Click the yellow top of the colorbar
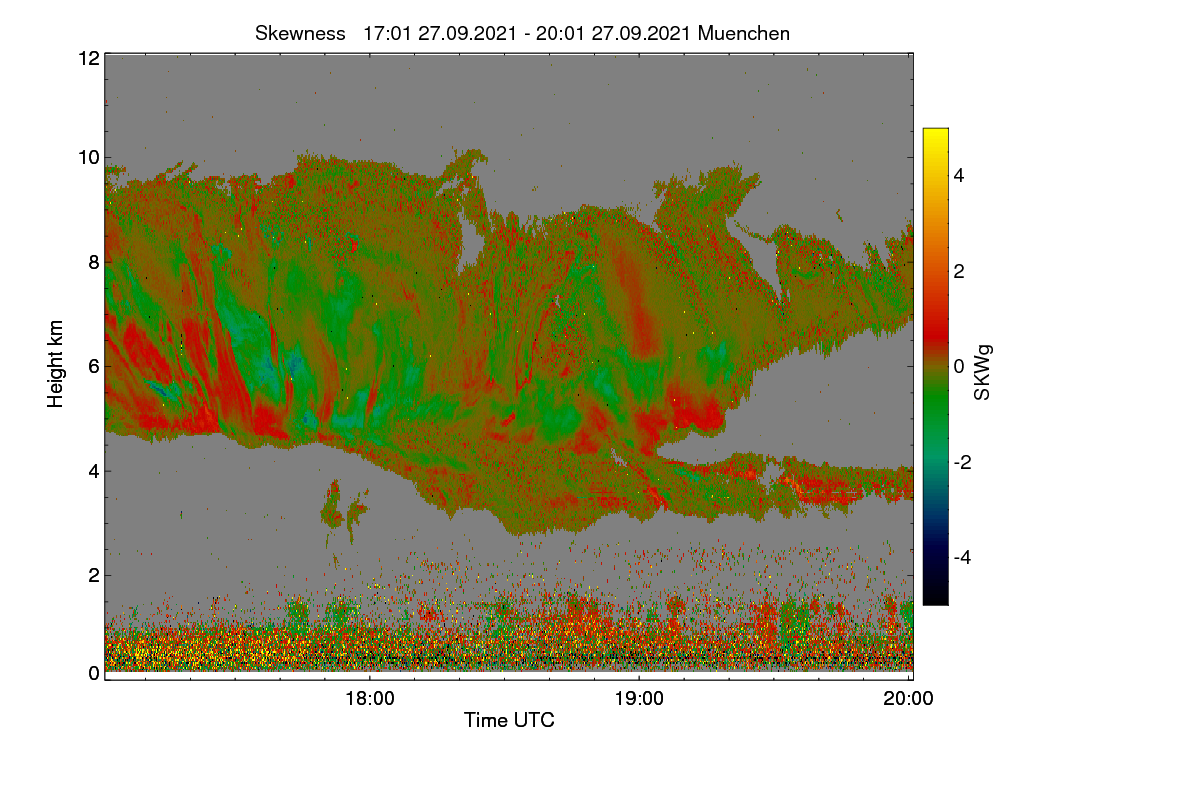1200x800 pixels. click(x=935, y=138)
